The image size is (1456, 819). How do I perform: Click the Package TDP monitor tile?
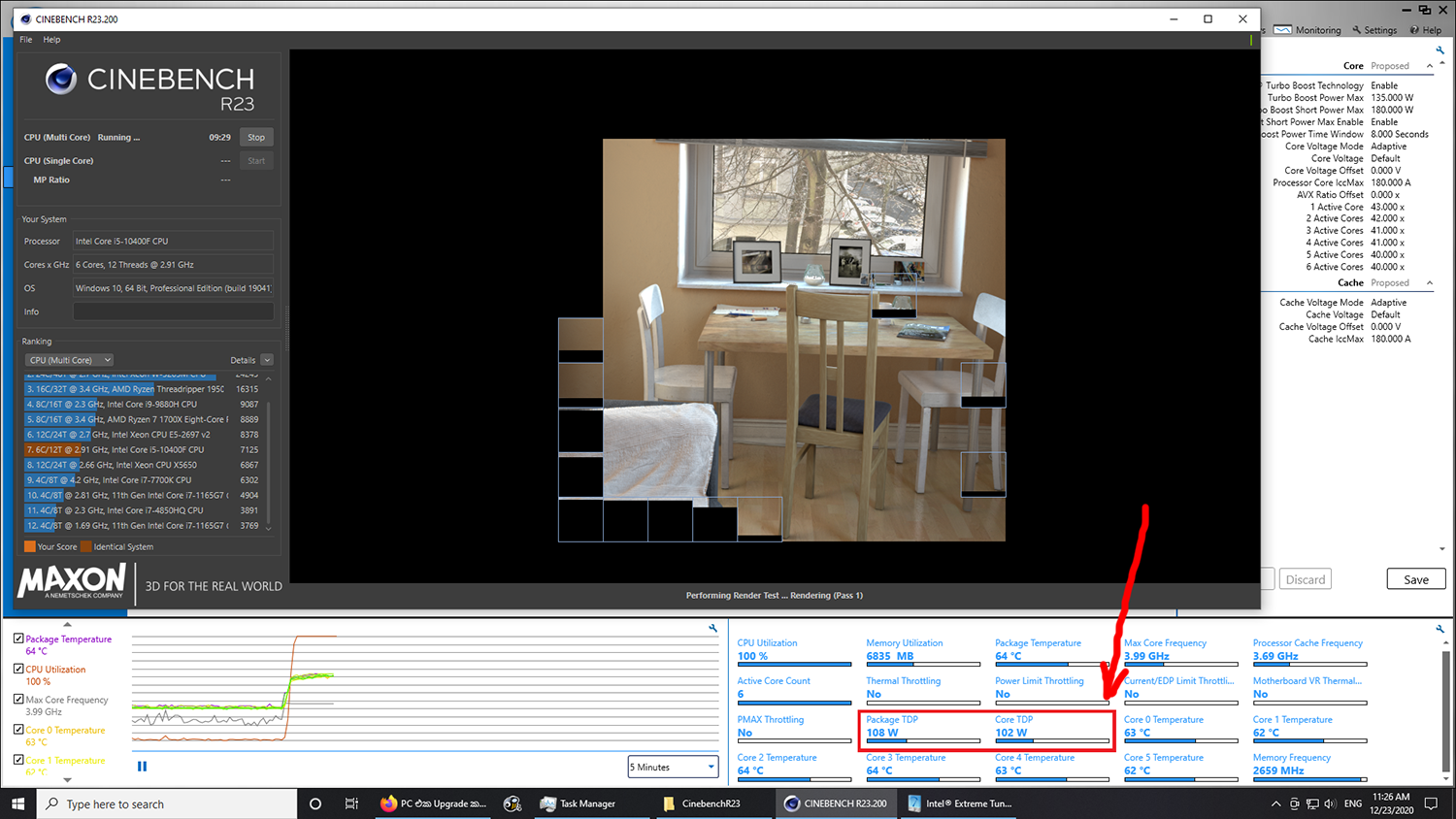[923, 727]
